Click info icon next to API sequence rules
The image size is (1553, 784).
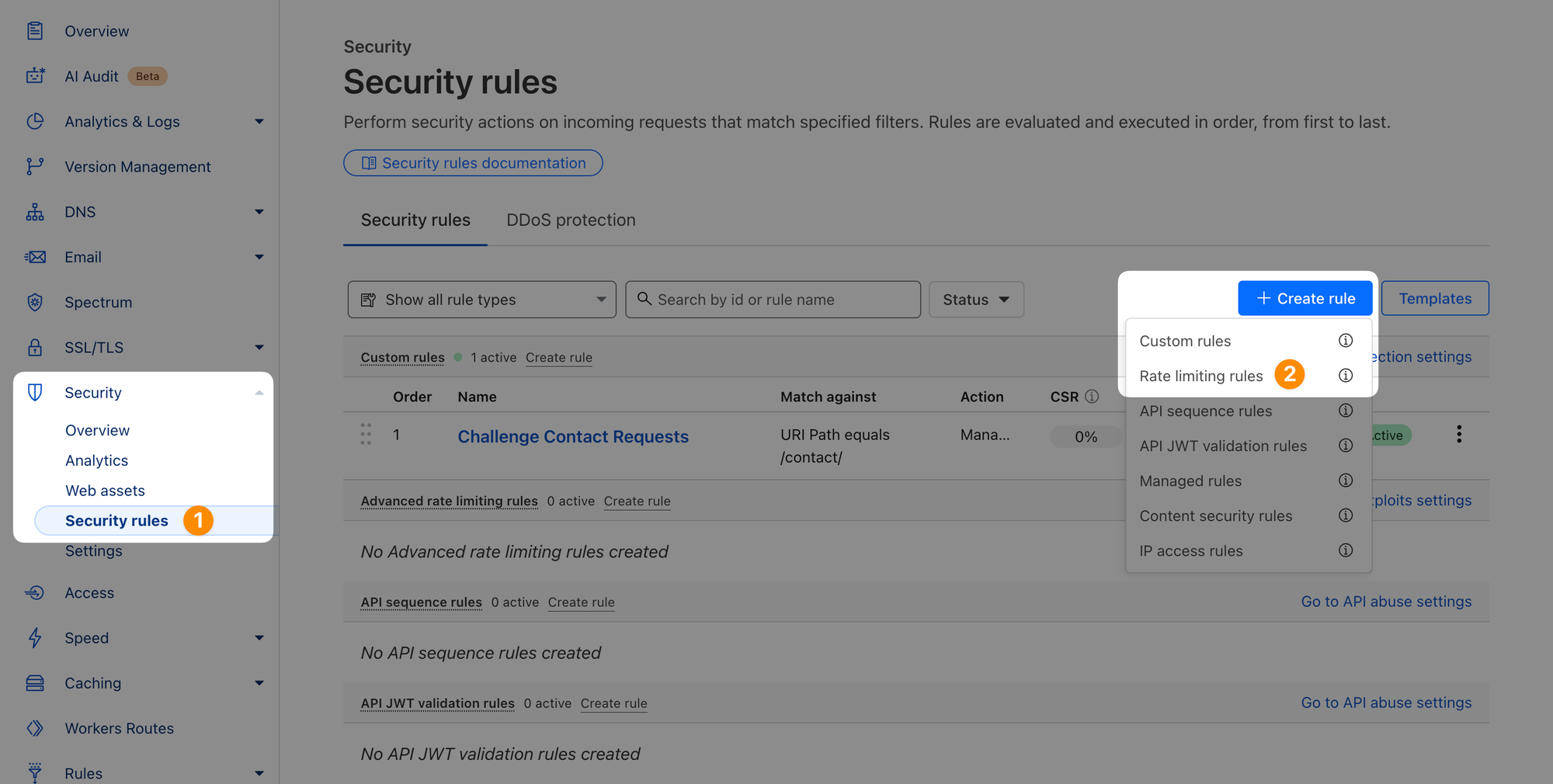tap(1346, 411)
